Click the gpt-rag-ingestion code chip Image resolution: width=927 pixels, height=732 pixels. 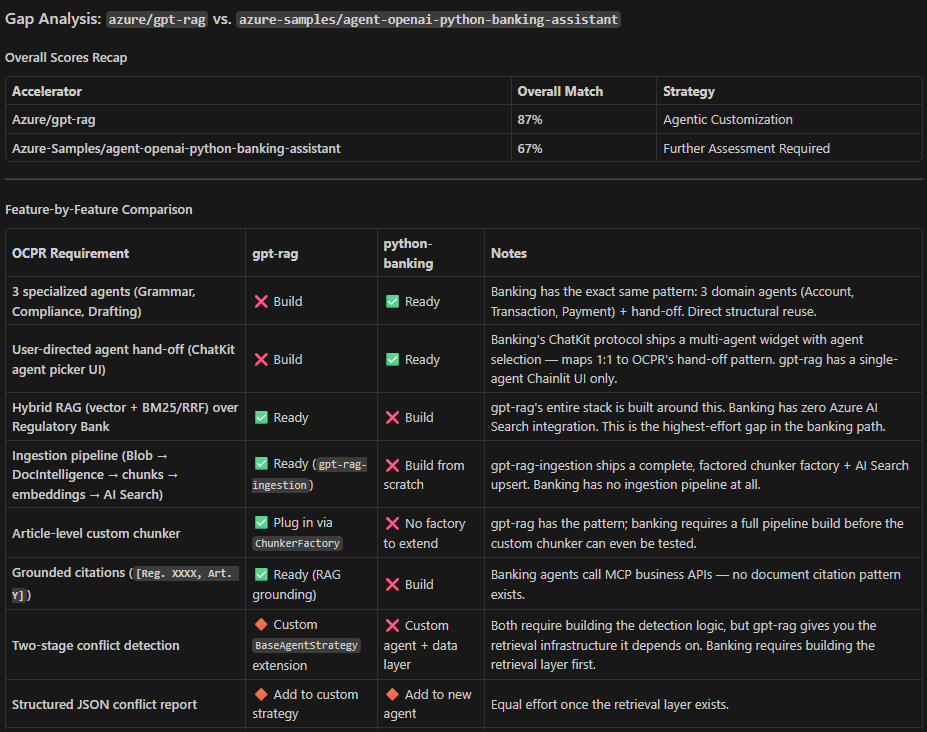tap(309, 475)
